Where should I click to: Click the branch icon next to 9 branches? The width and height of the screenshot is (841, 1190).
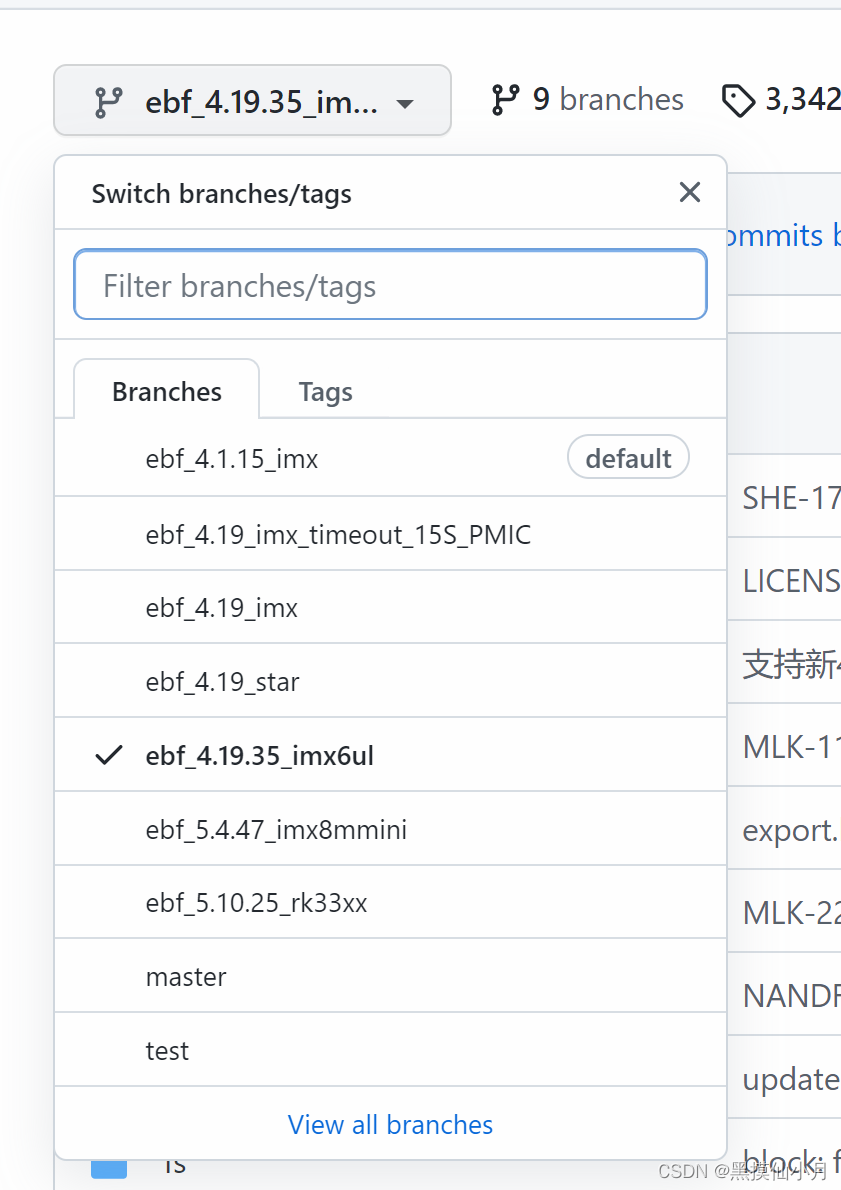[506, 99]
